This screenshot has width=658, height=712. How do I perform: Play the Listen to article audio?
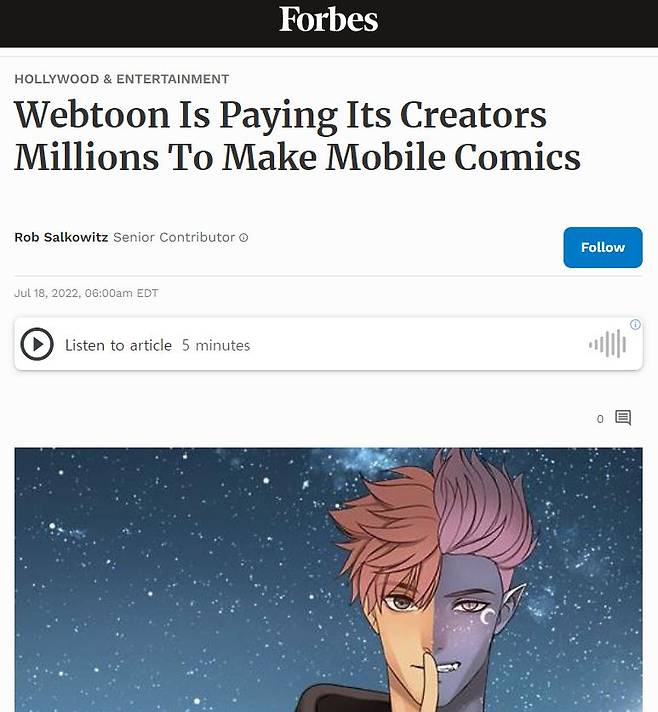point(37,344)
